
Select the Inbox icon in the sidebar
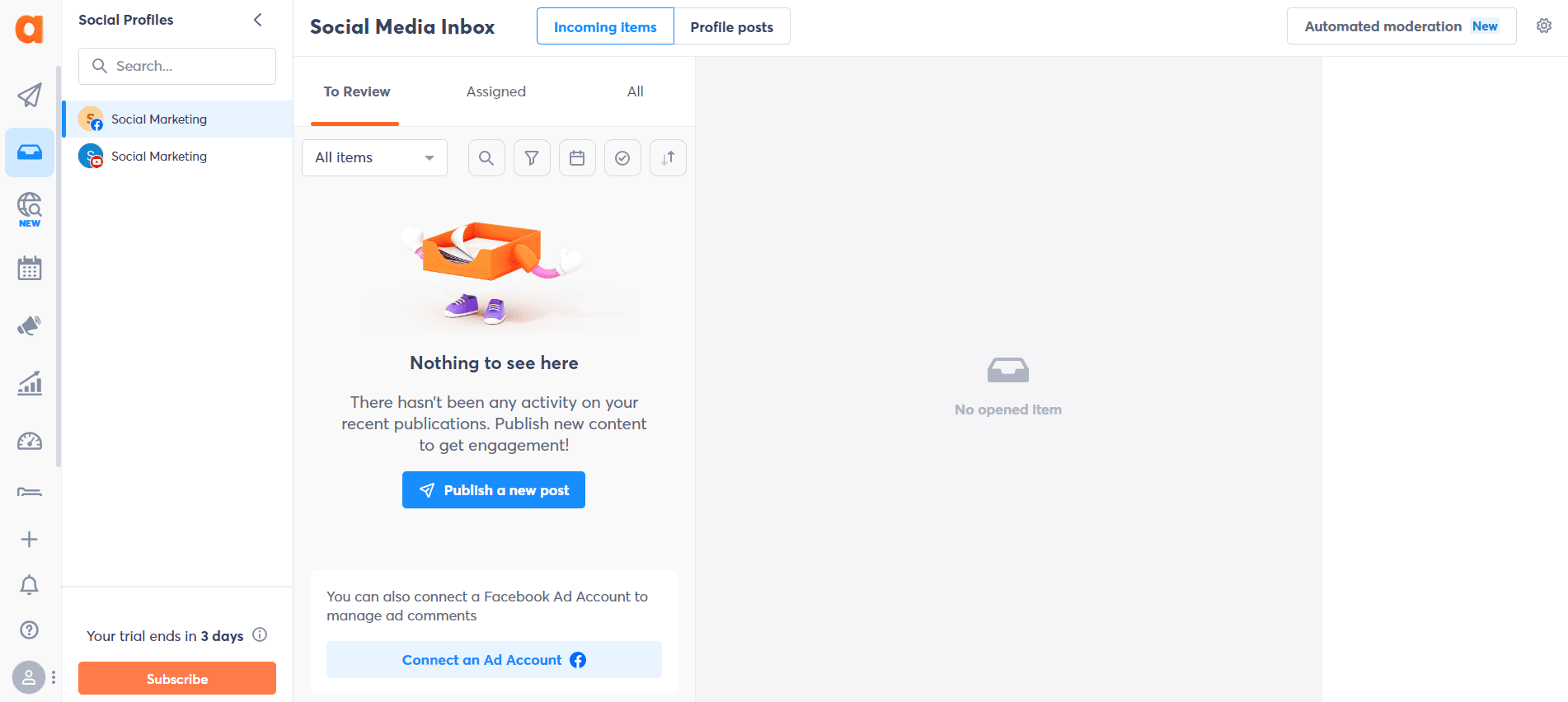tap(29, 152)
